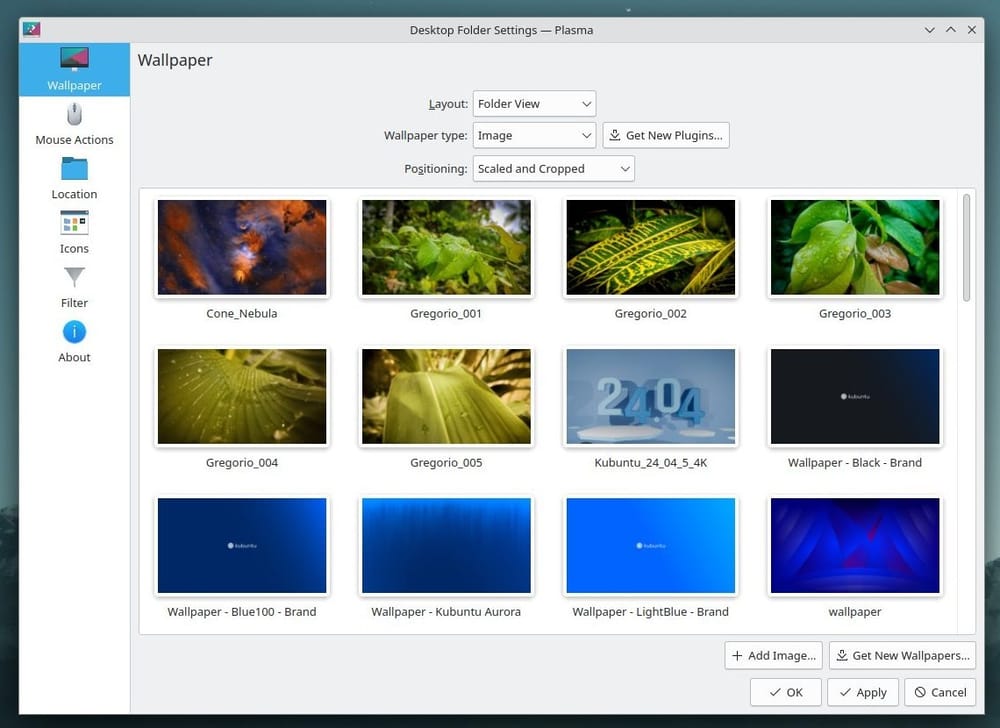The width and height of the screenshot is (1000, 728).
Task: Open the Location settings page
Action: point(73,178)
